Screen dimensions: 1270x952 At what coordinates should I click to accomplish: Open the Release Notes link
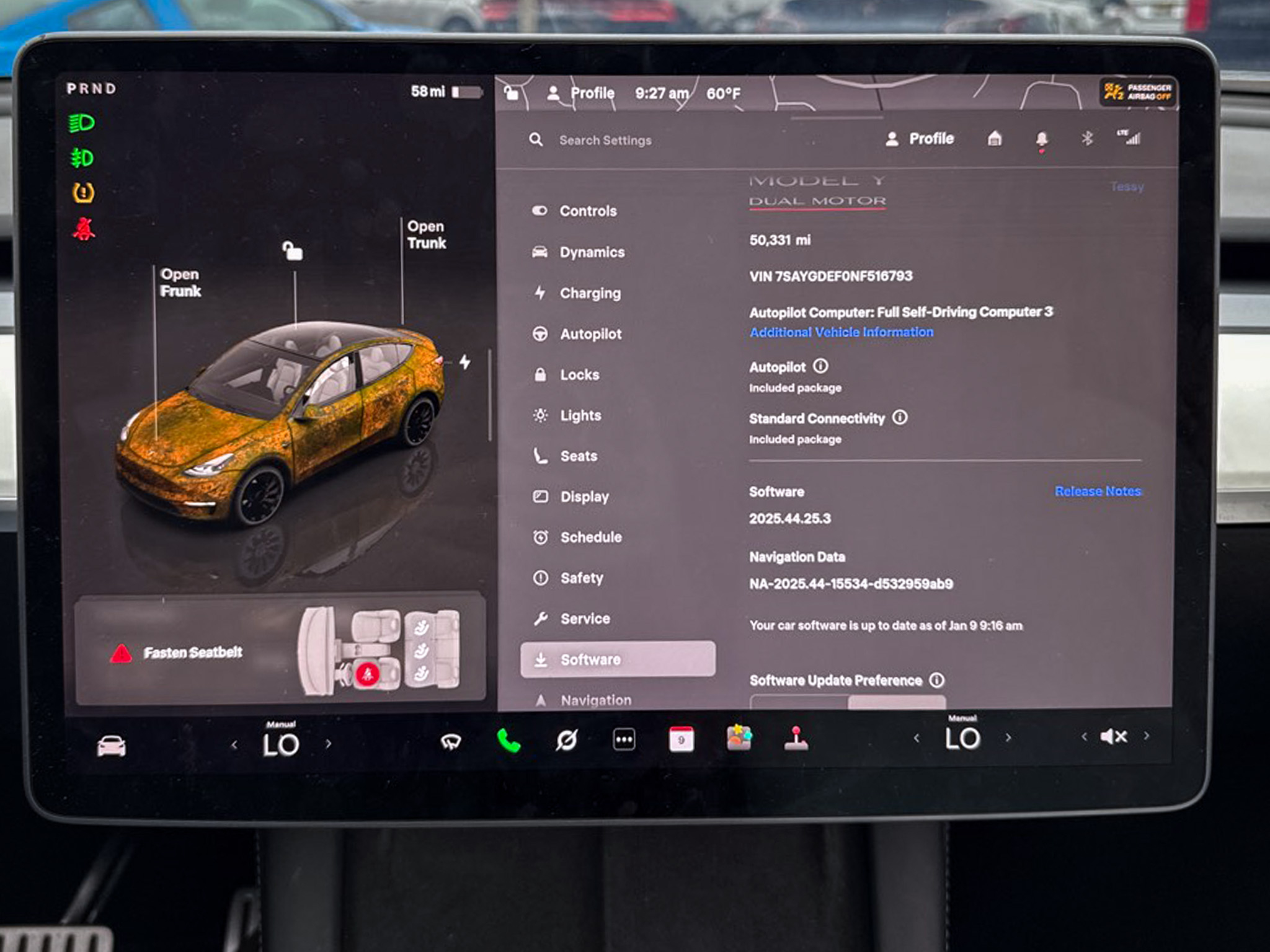(1098, 490)
